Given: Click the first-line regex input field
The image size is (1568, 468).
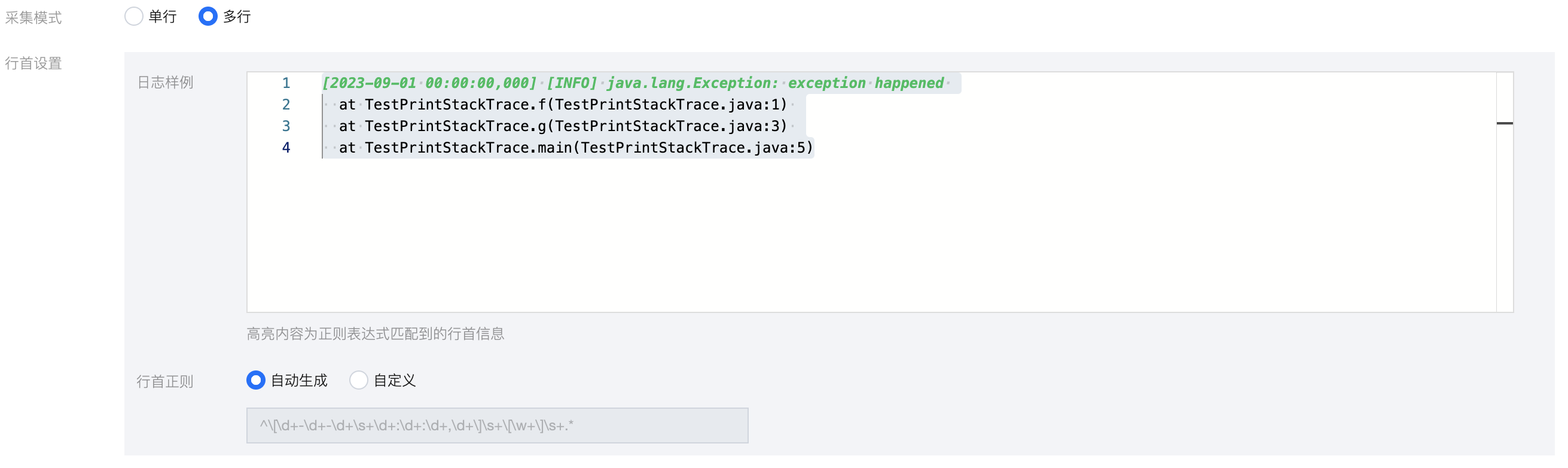Looking at the screenshot, I should pos(497,426).
